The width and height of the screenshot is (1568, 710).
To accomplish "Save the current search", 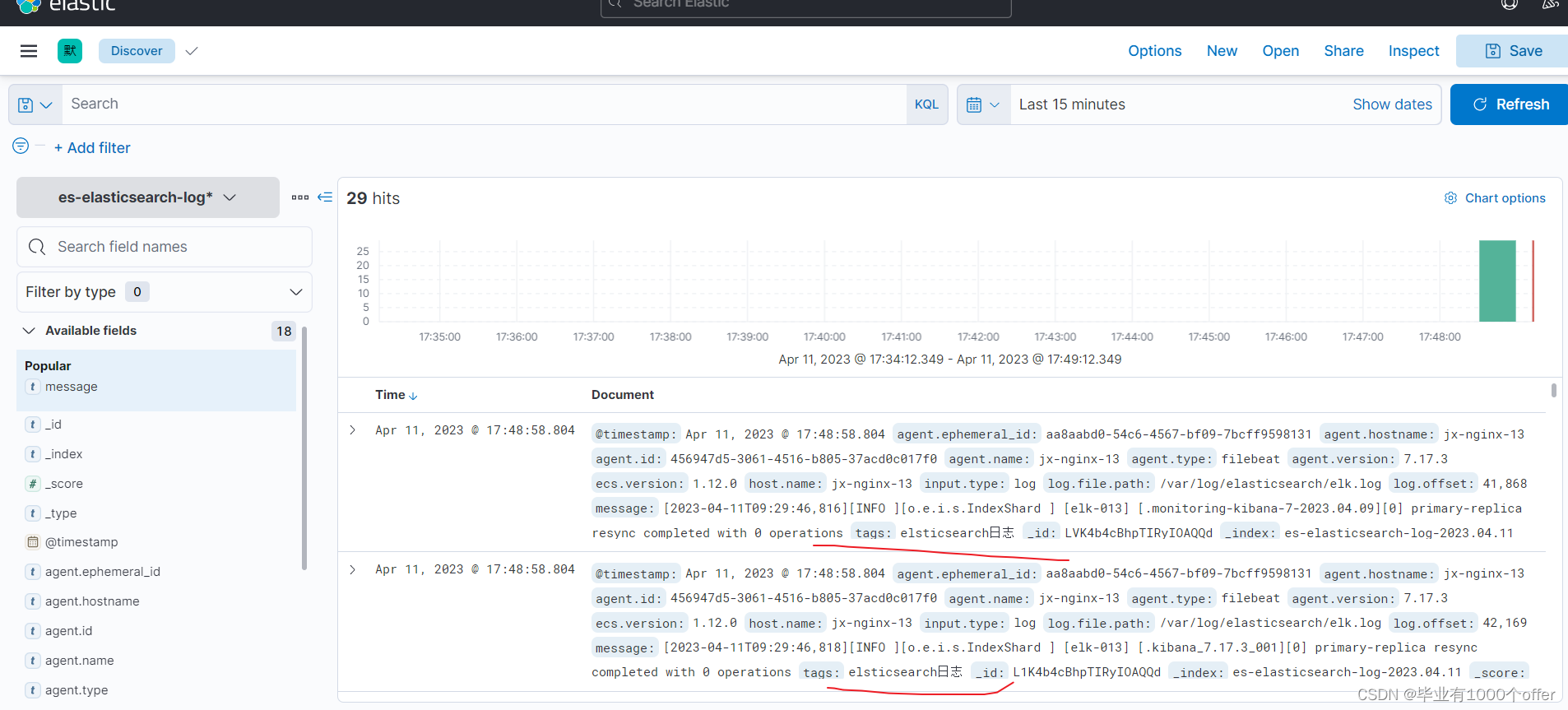I will coord(1512,51).
